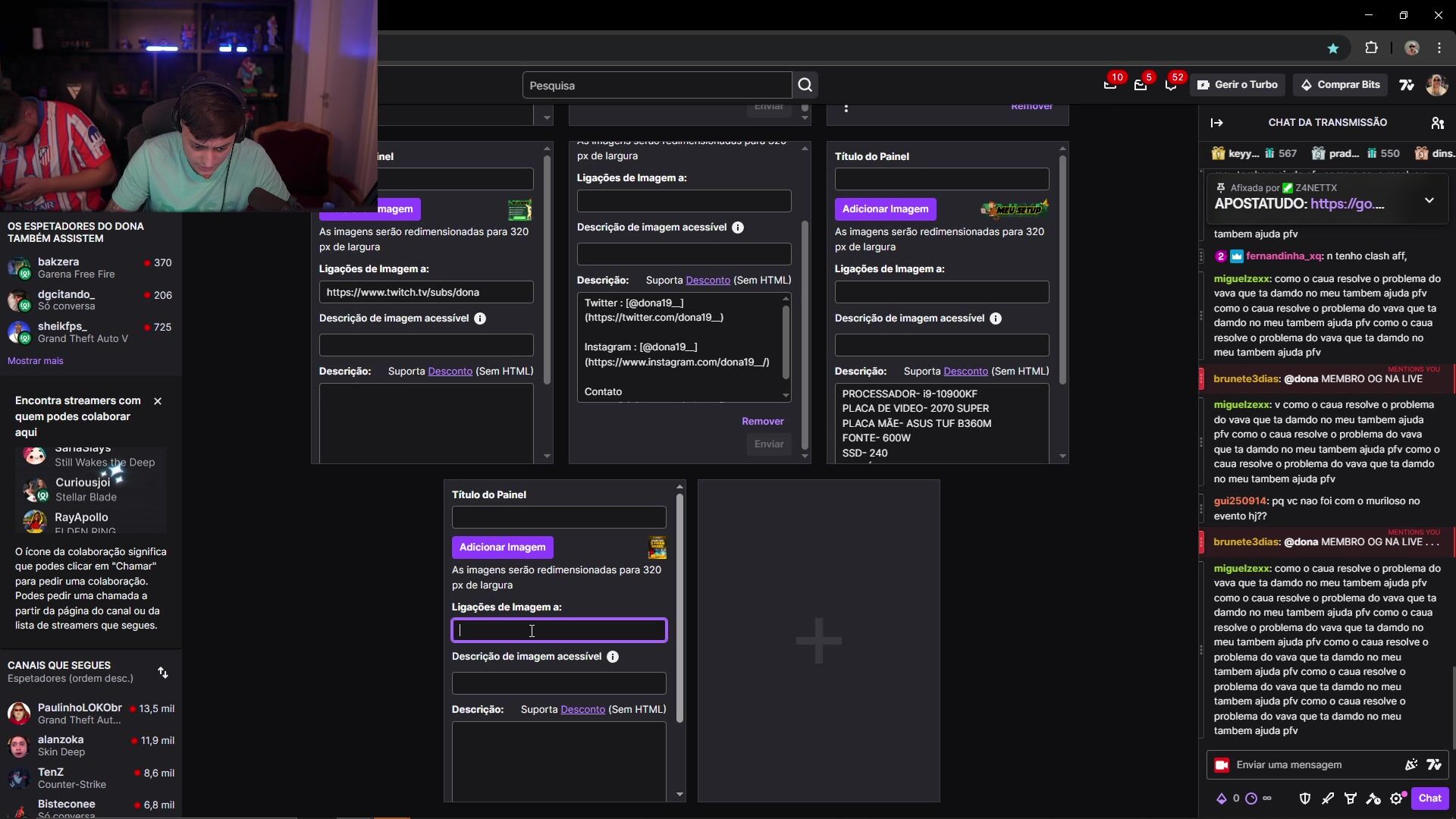The image size is (1456, 819).
Task: Open notifications bell with 52 badge
Action: (1171, 85)
